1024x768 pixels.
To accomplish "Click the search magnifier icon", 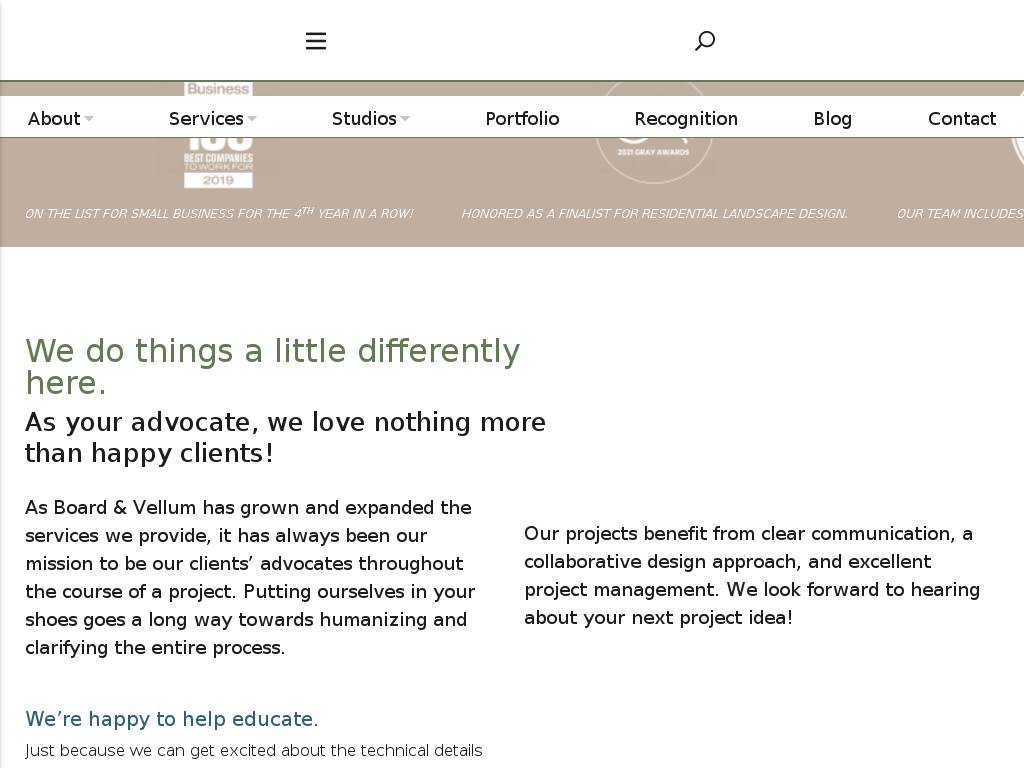I will (x=705, y=41).
